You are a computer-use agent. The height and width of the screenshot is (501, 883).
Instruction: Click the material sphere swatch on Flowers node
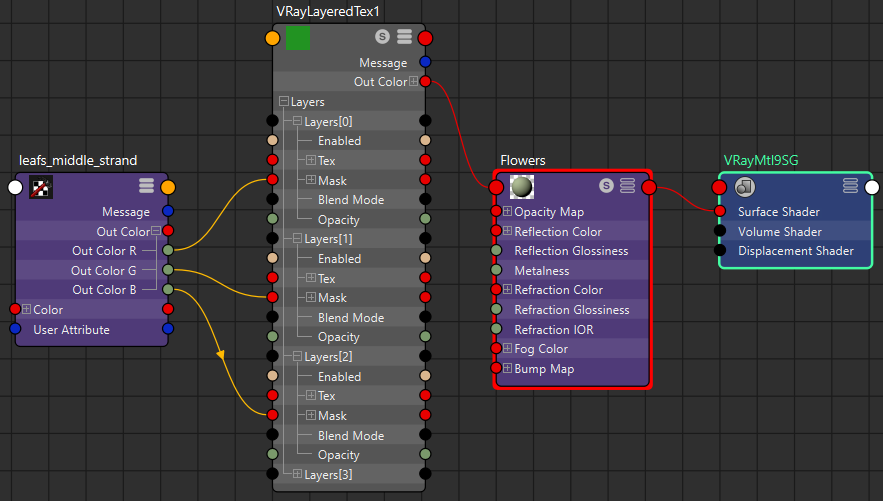(x=522, y=187)
